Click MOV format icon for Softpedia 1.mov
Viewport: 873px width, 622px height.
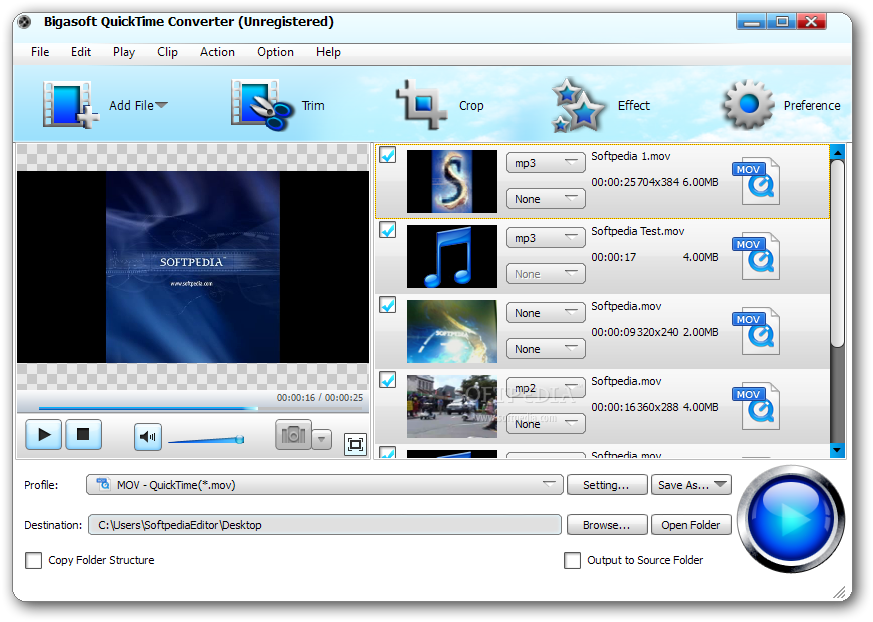pyautogui.click(x=756, y=181)
